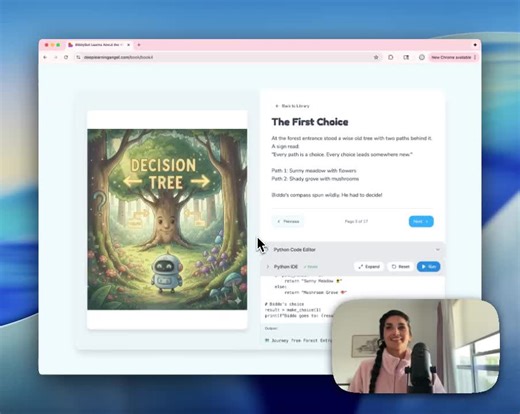This screenshot has height=414, width=520.
Task: Open the extensions puzzle icon
Action: (391, 57)
